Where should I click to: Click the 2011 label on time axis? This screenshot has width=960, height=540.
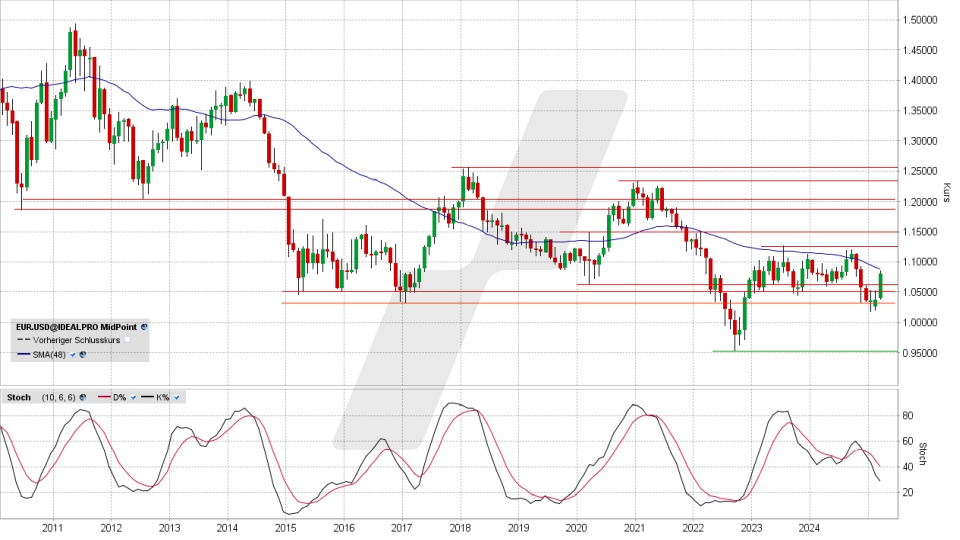click(x=52, y=528)
